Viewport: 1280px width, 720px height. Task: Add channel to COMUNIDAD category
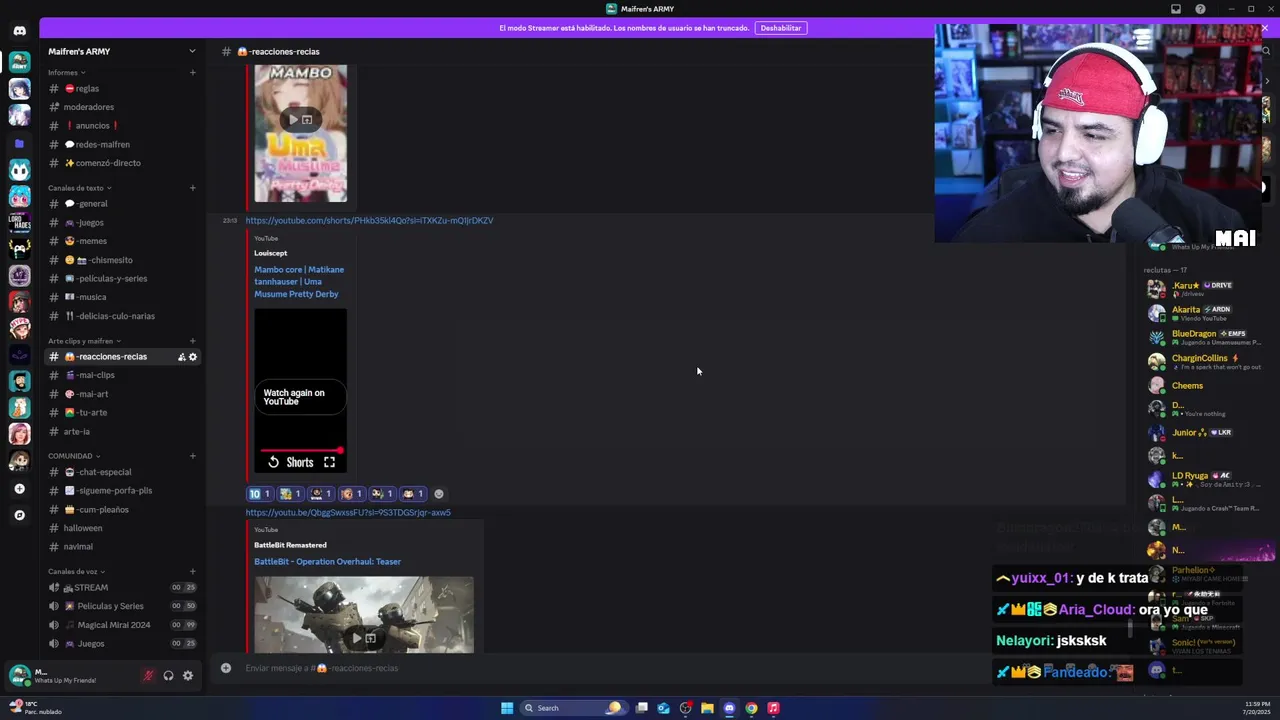(192, 456)
